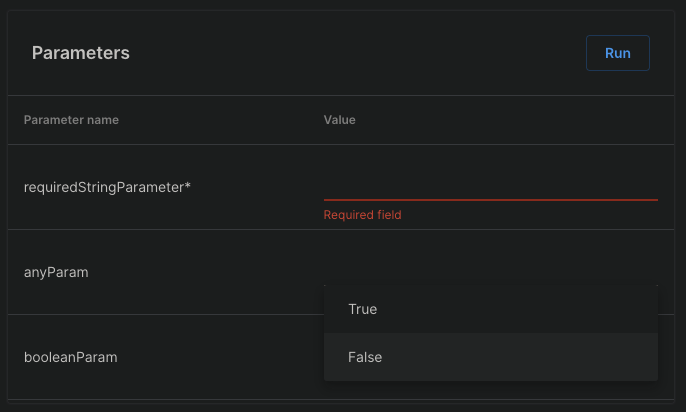Click the red underline of the required input
This screenshot has width=686, height=412.
(490, 200)
